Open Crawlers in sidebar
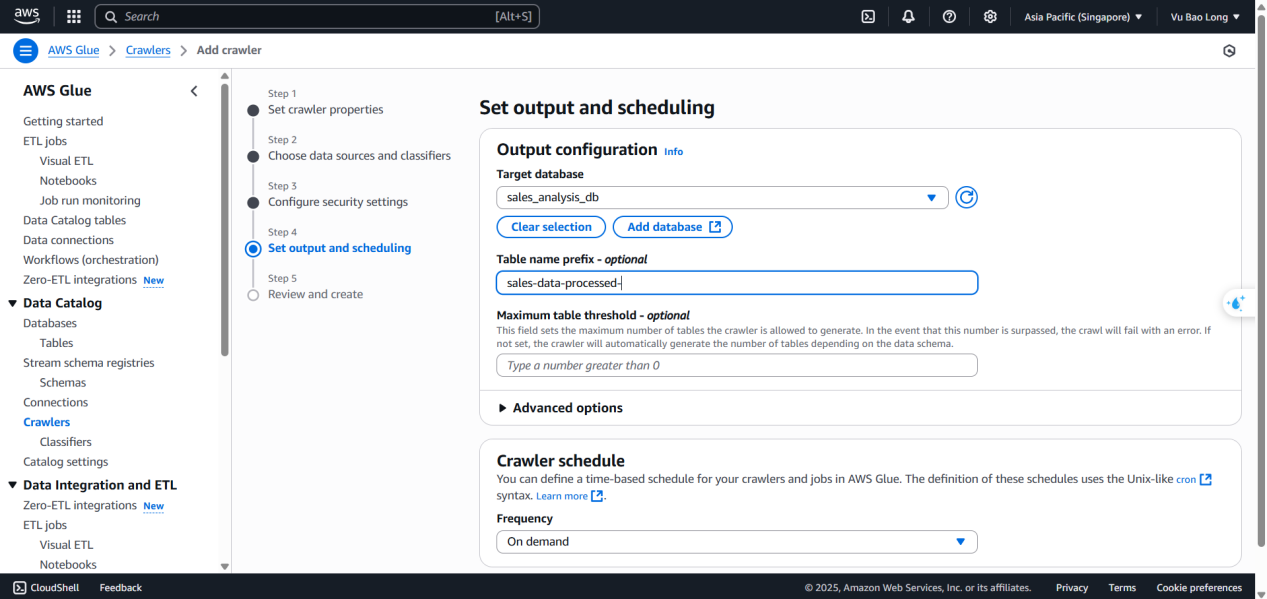Image resolution: width=1267 pixels, height=599 pixels. (47, 422)
